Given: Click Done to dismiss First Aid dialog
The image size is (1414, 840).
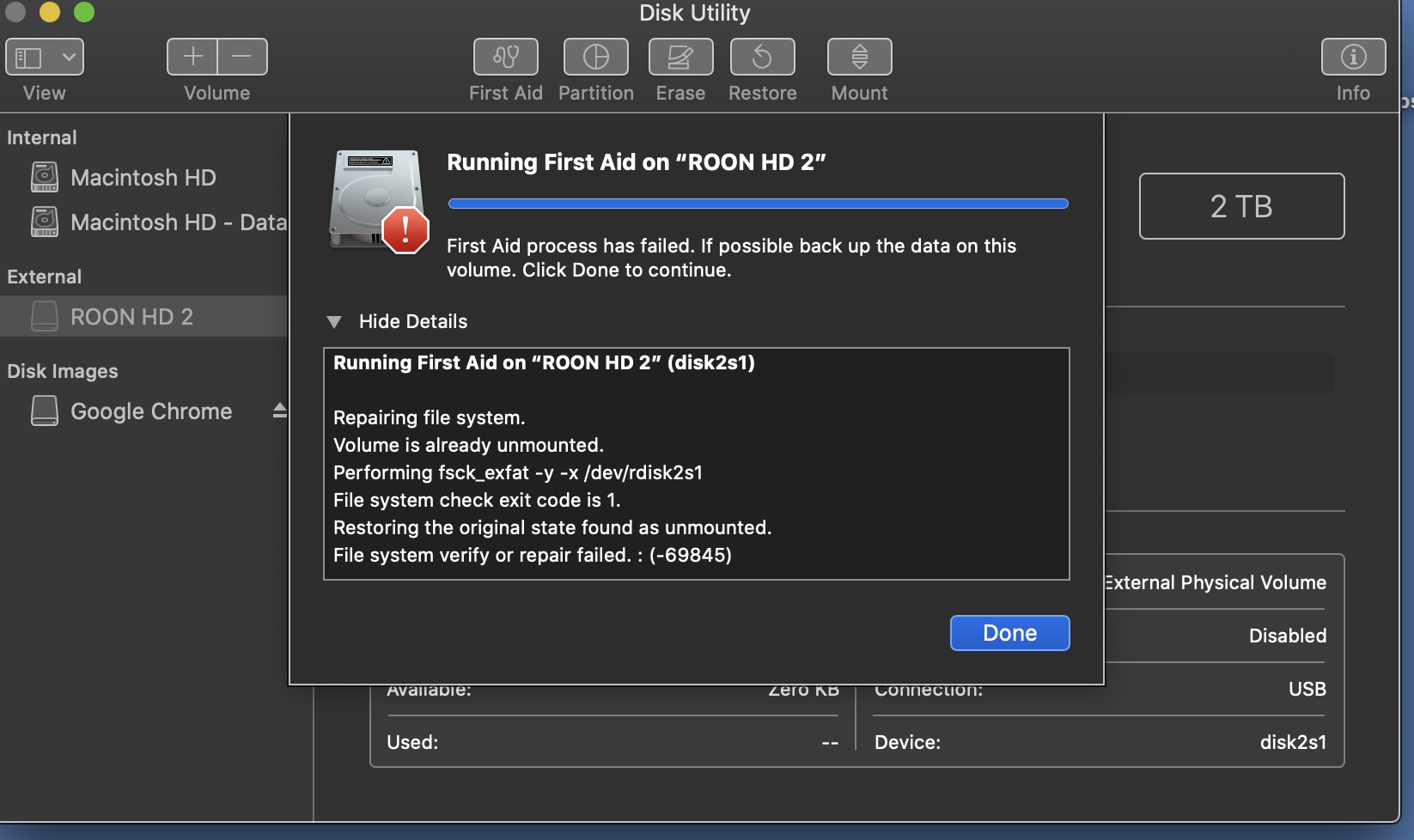Looking at the screenshot, I should [x=1010, y=633].
